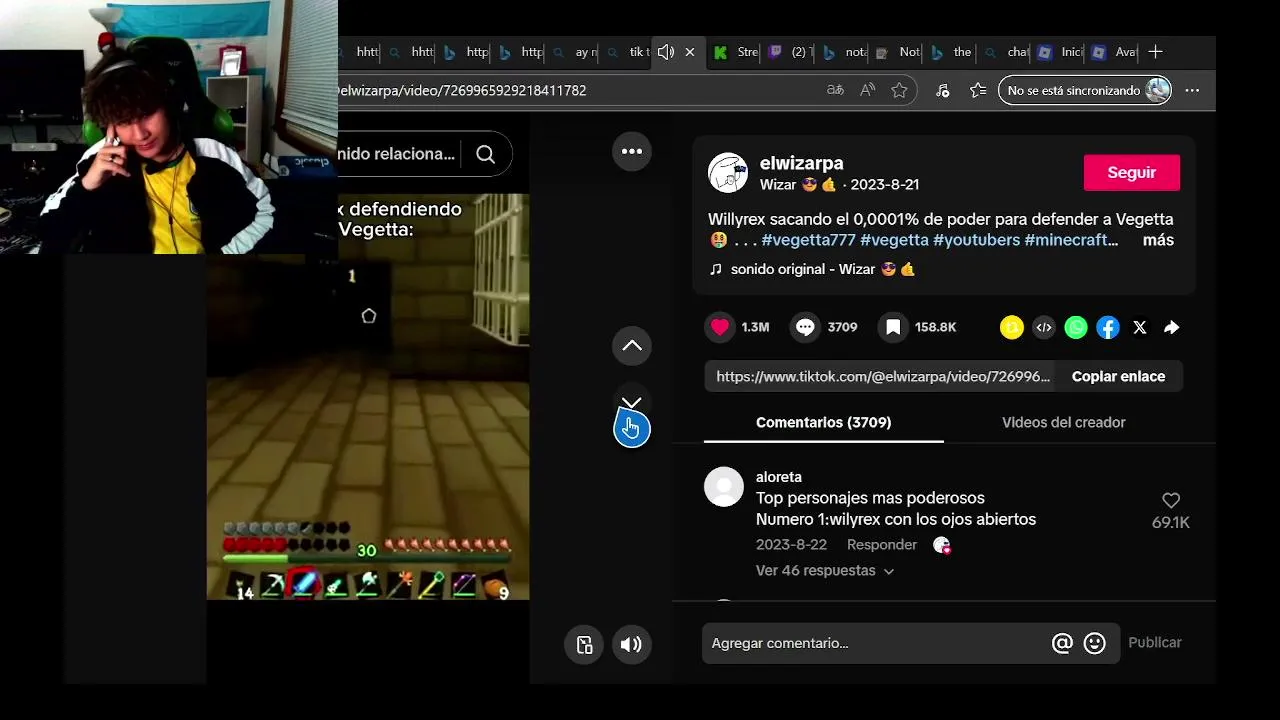Open the browser favorites list icon
The image size is (1280, 720).
(x=978, y=90)
